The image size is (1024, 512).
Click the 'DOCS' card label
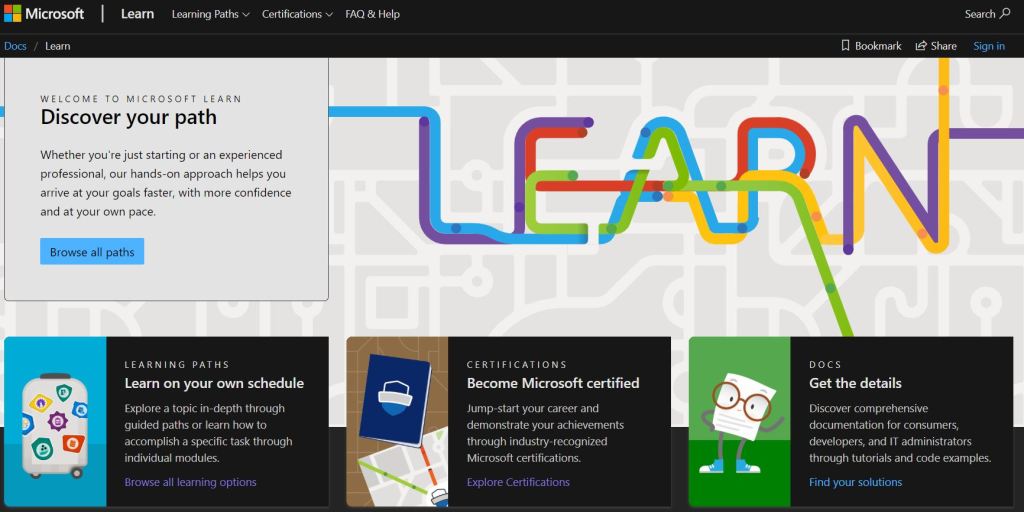click(825, 364)
